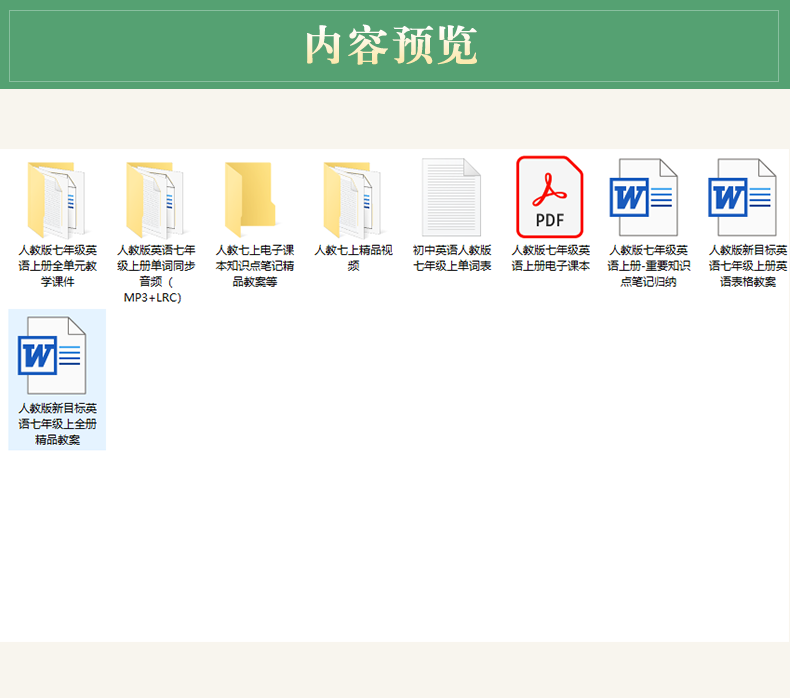Click label 人教版新目标英语七年级上全册精品教案

point(57,424)
